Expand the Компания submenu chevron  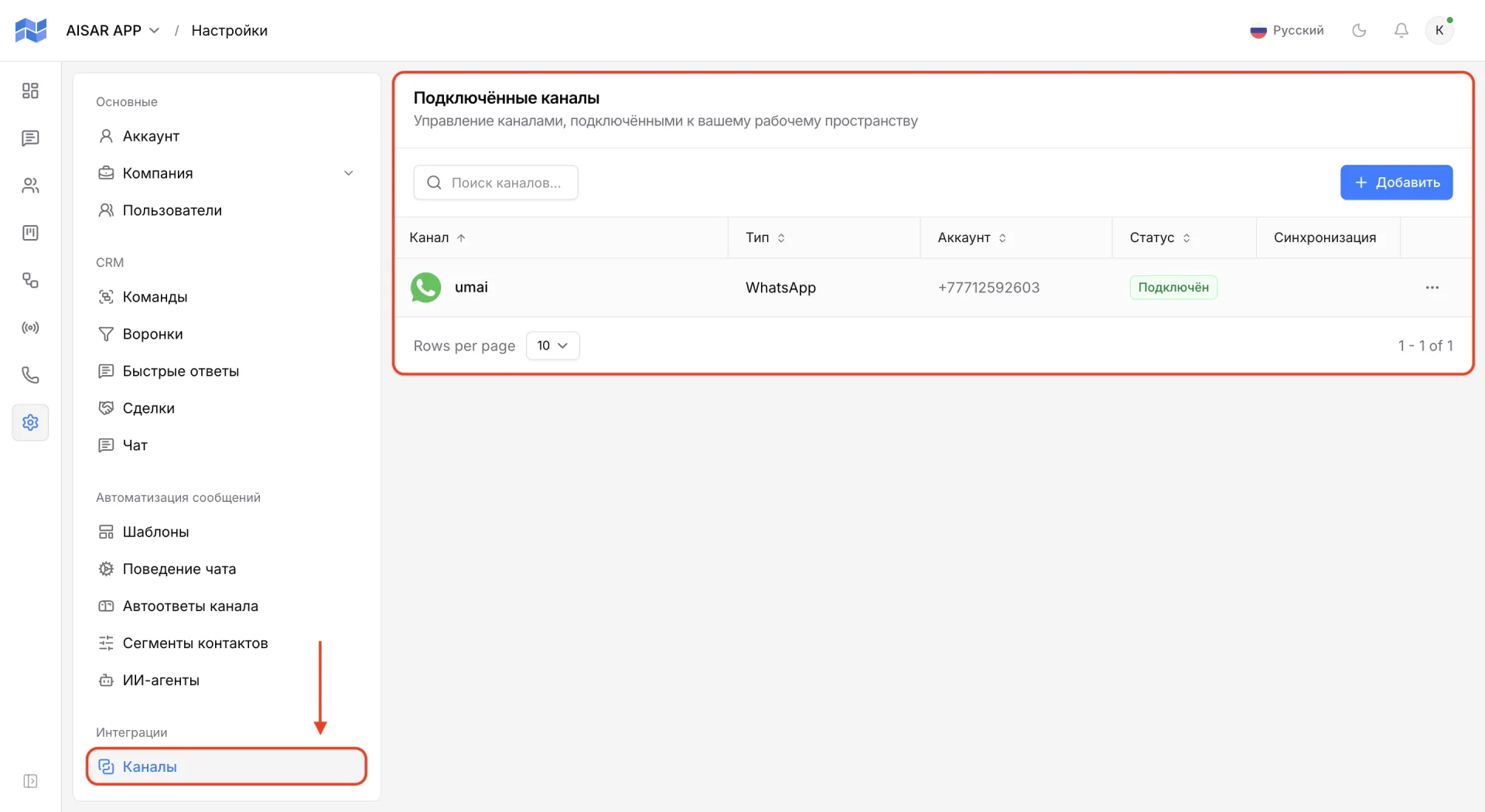click(x=348, y=173)
